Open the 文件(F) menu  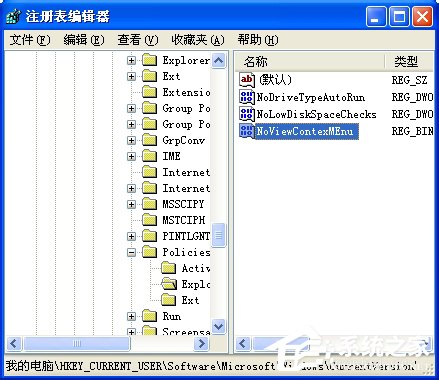pos(30,40)
